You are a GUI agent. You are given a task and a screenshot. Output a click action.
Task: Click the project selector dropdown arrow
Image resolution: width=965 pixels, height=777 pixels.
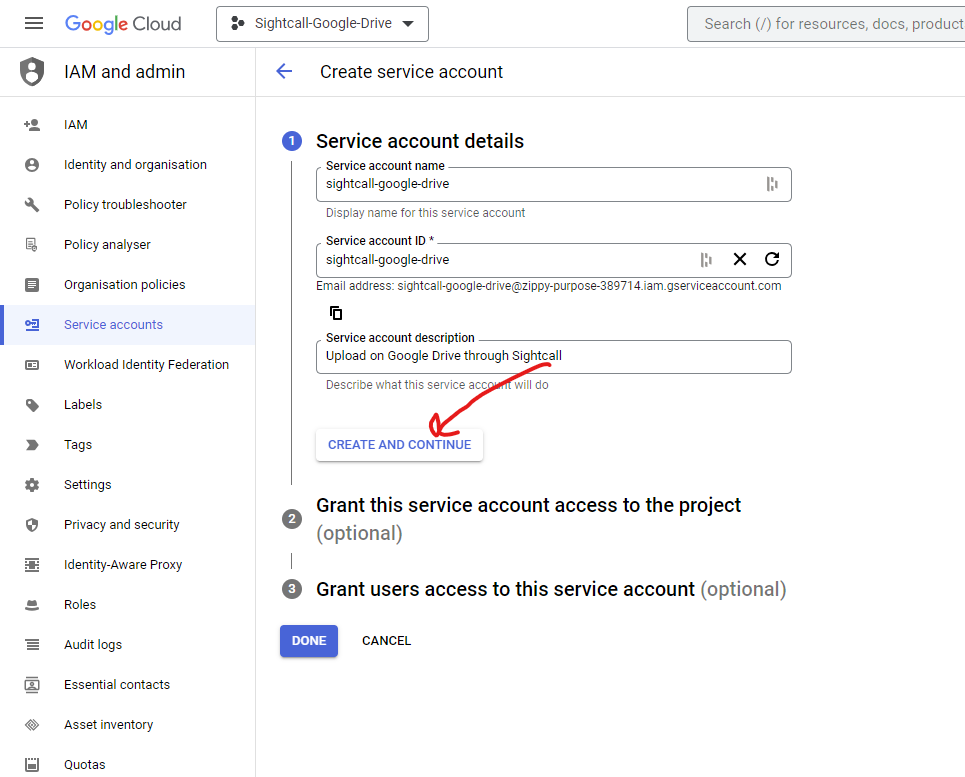(x=407, y=24)
